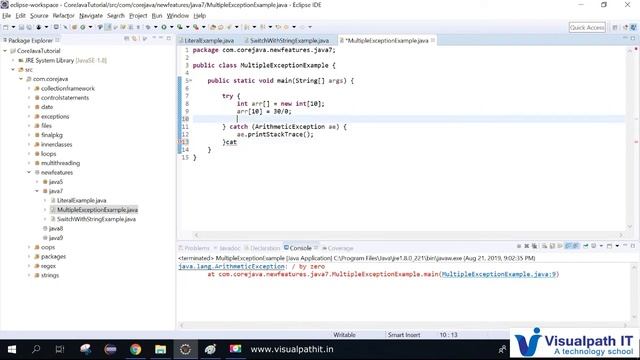Open Package Explorer View Menu icon
The height and width of the screenshot is (360, 640).
pos(154,38)
